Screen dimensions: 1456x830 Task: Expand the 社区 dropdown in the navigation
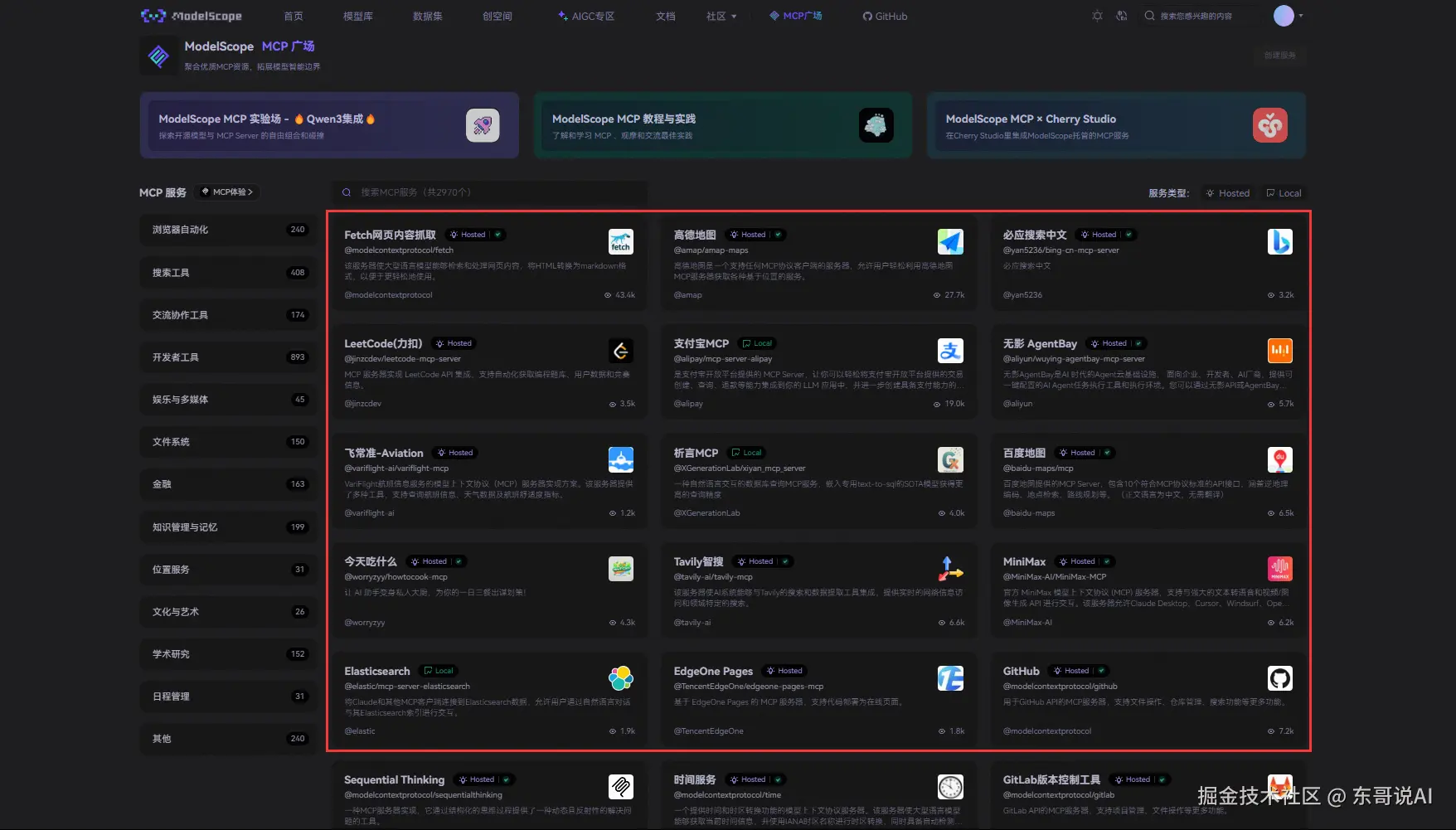[721, 16]
